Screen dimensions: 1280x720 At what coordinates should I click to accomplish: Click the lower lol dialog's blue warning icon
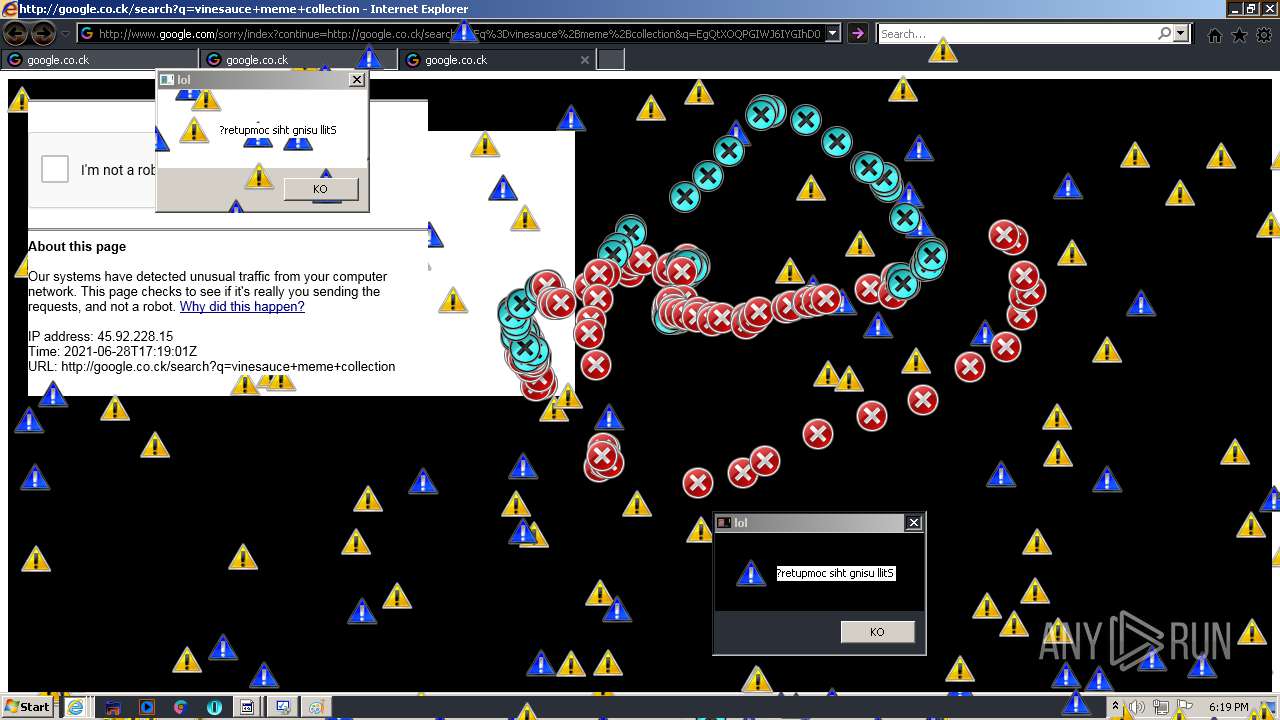pos(751,573)
